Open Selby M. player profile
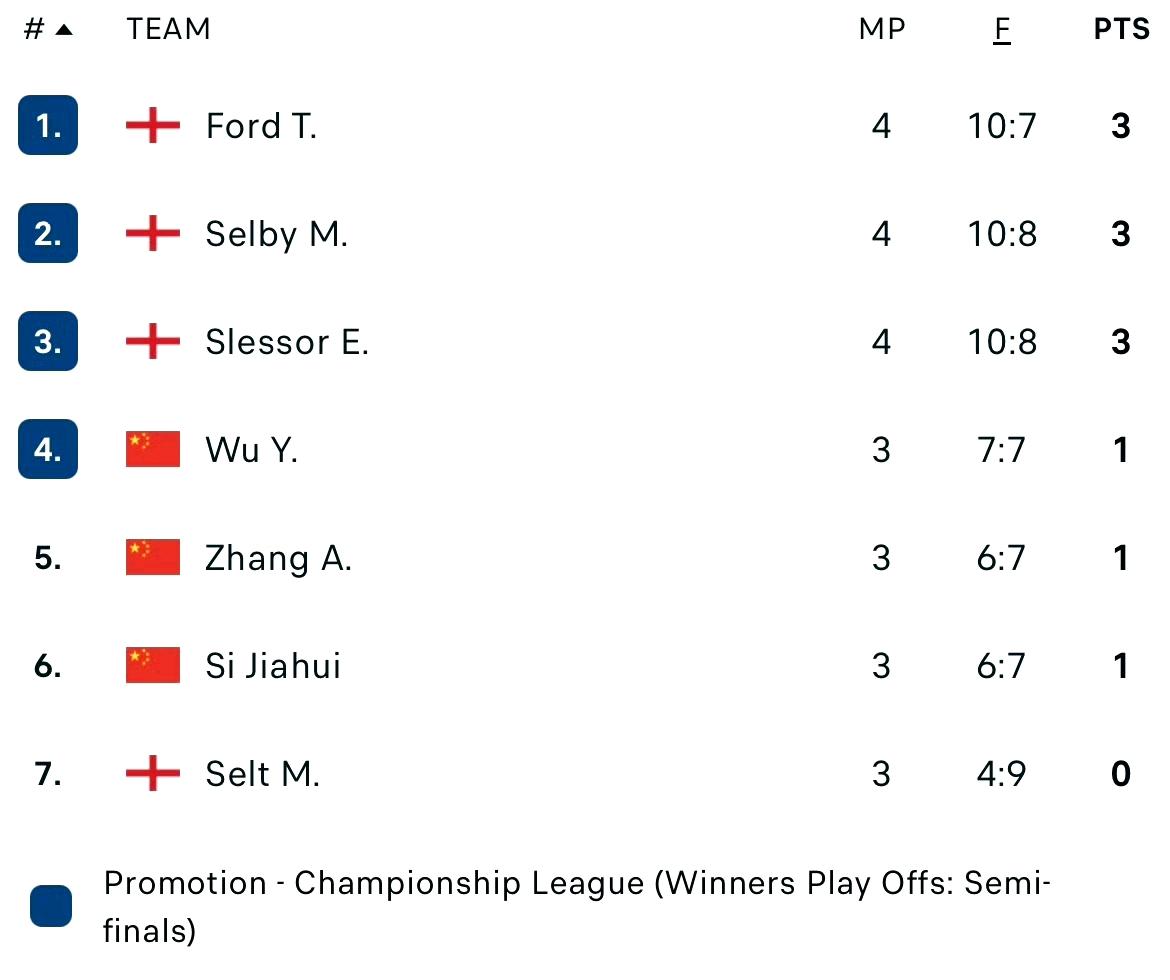Viewport: 1170px width, 980px height. coord(276,234)
